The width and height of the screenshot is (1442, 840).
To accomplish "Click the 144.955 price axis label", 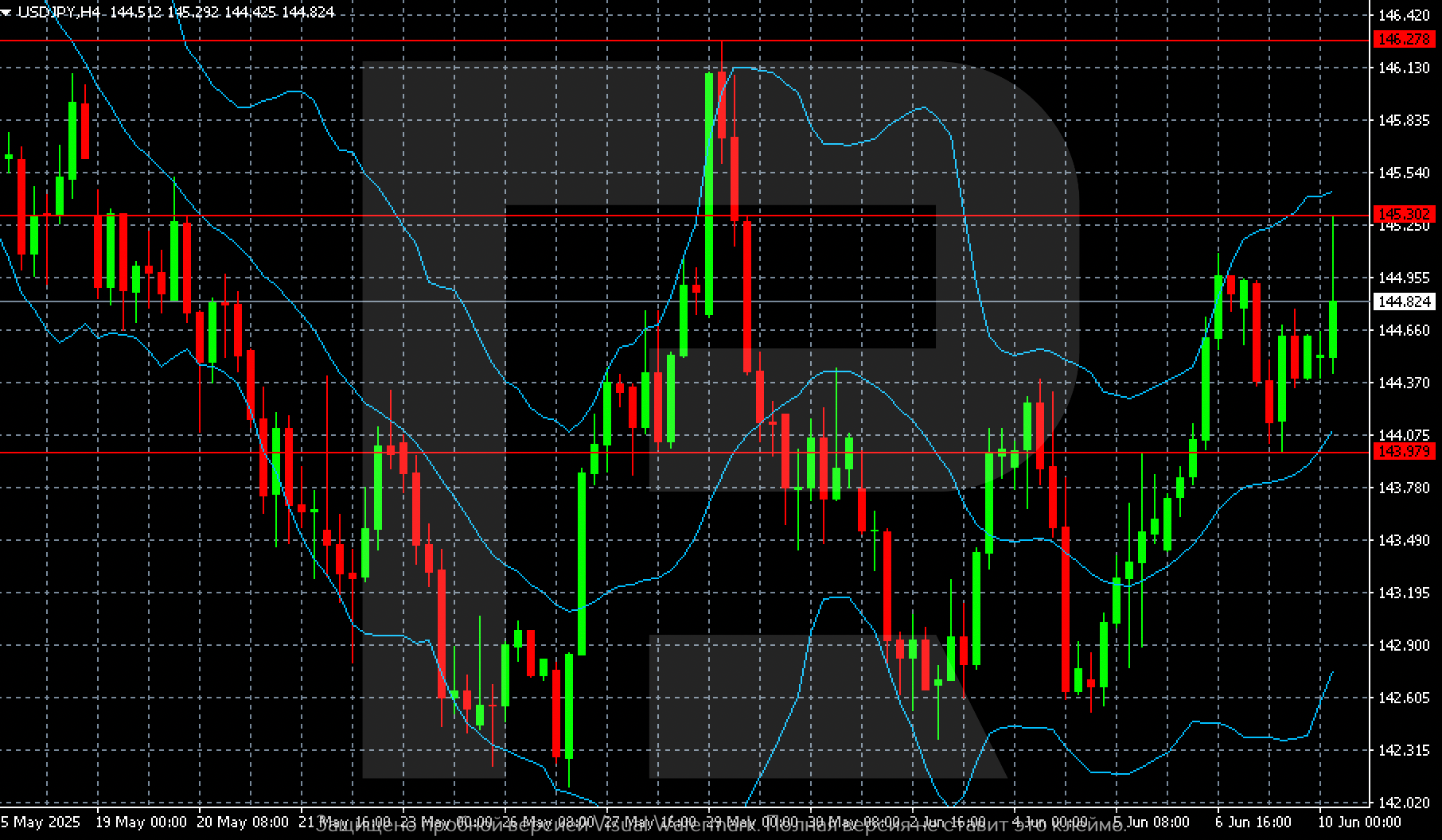I will tap(1404, 278).
